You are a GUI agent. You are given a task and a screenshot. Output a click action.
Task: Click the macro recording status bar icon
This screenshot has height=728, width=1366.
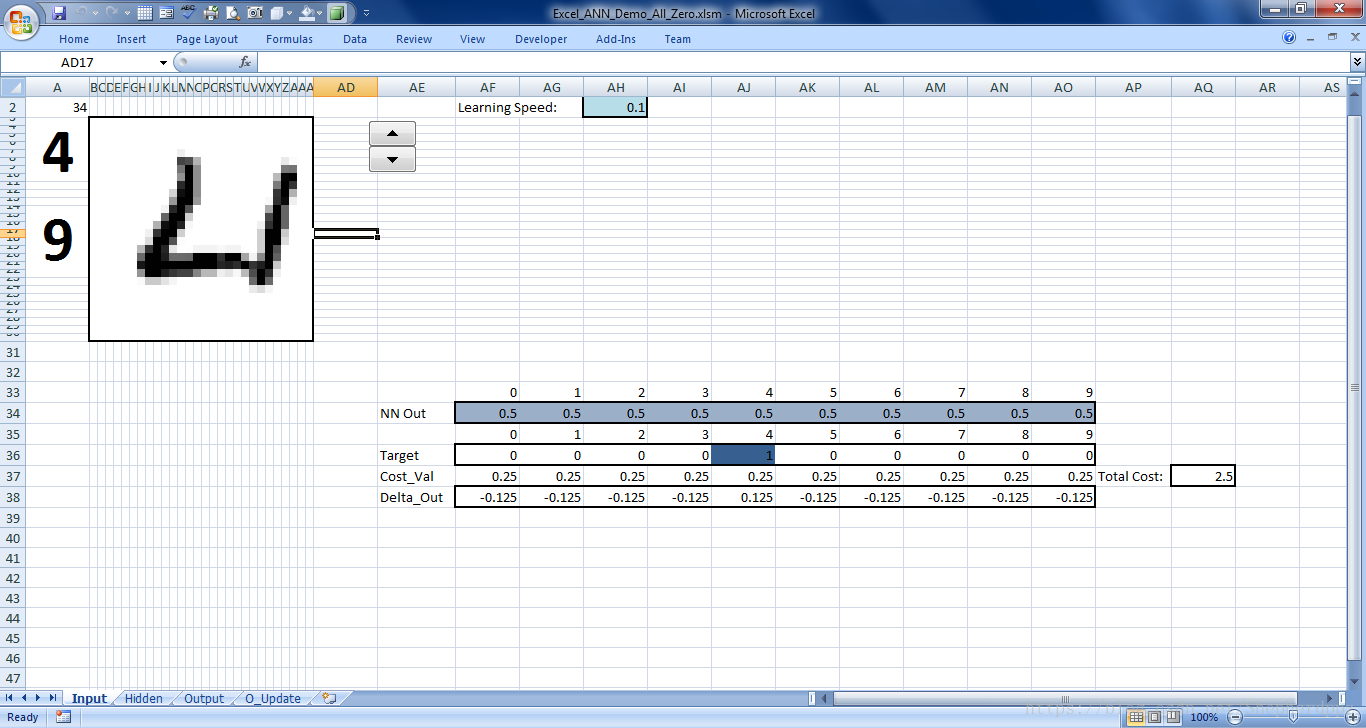(x=63, y=717)
